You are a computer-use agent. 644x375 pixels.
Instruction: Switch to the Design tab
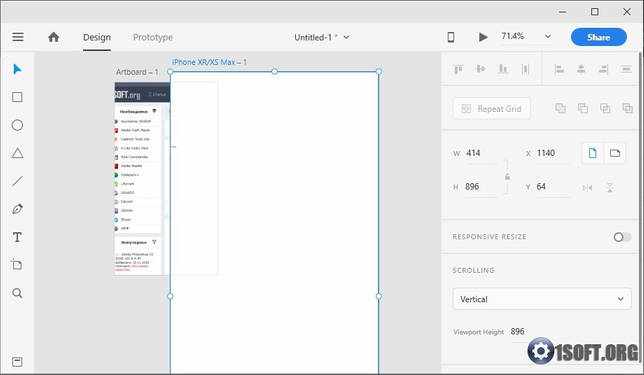point(97,37)
